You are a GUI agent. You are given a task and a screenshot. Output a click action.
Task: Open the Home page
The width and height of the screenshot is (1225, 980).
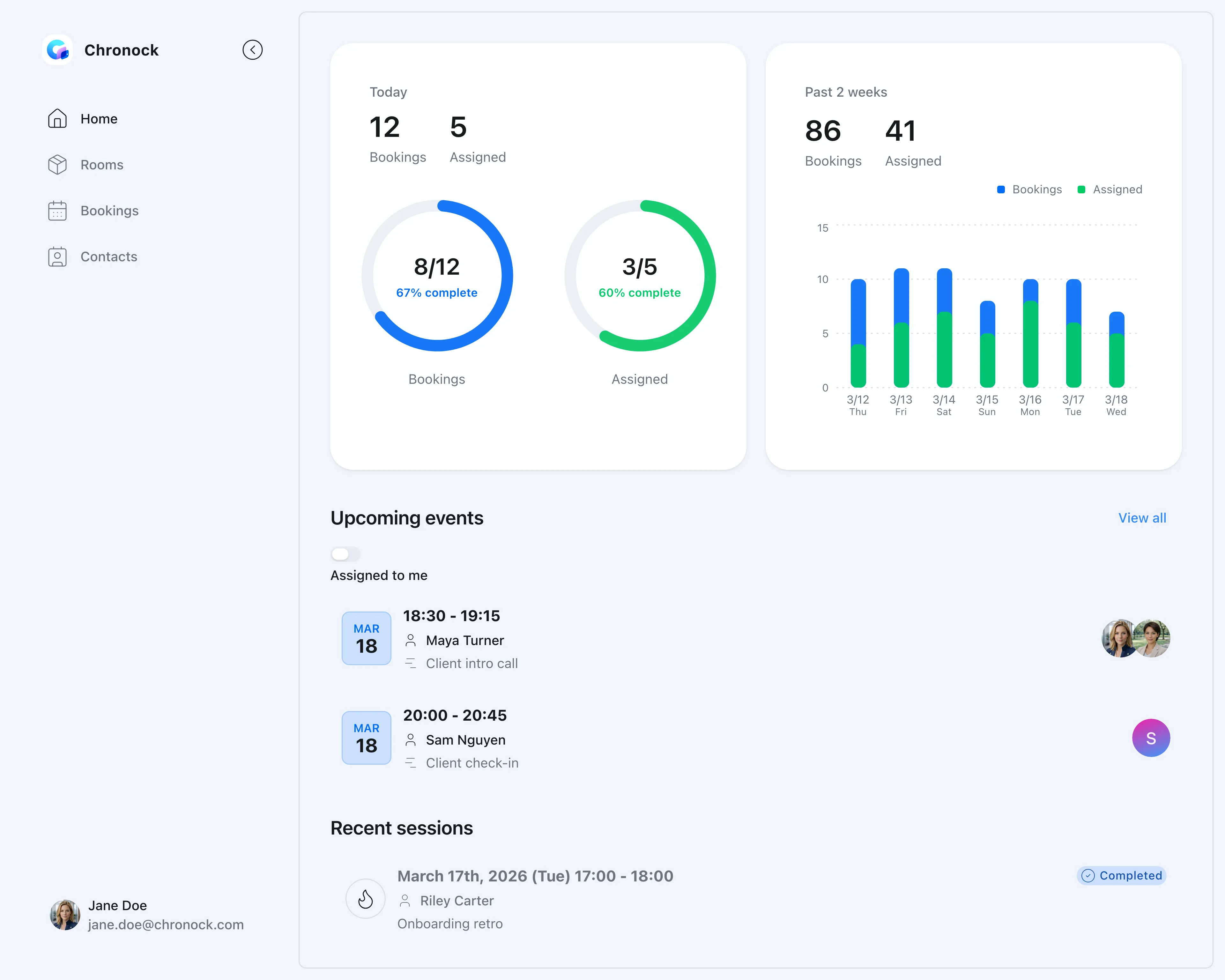point(99,119)
